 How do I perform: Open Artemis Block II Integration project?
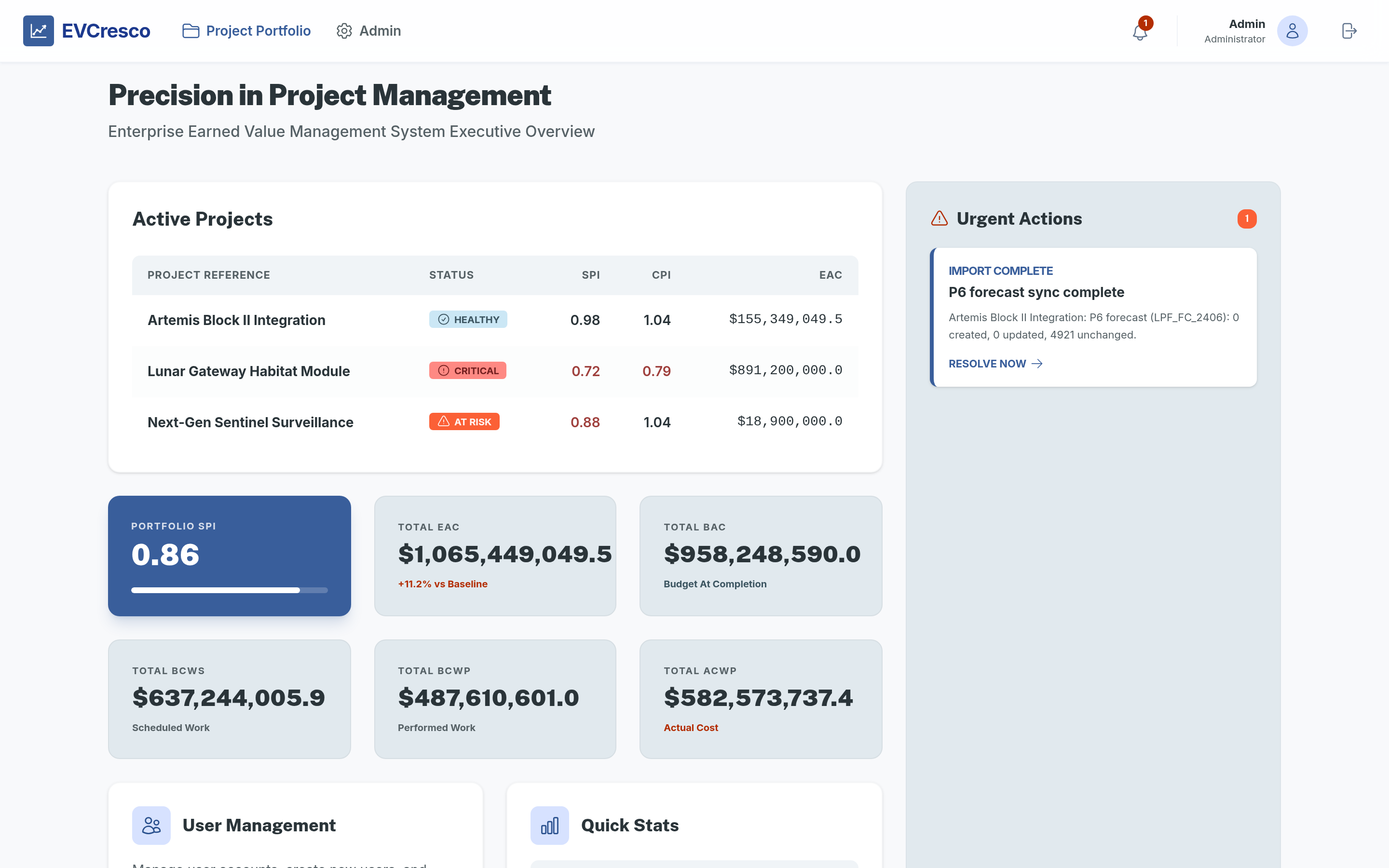click(x=236, y=320)
